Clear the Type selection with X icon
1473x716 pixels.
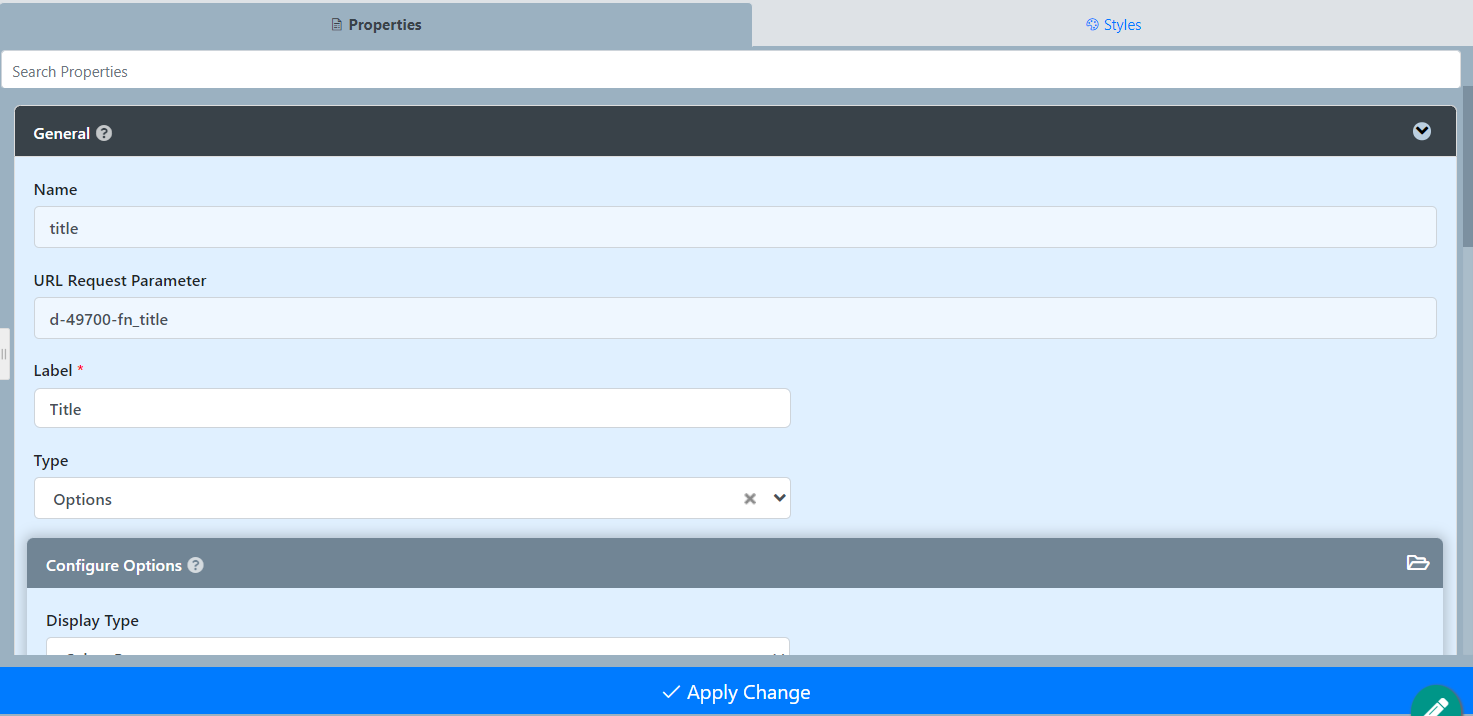tap(750, 499)
